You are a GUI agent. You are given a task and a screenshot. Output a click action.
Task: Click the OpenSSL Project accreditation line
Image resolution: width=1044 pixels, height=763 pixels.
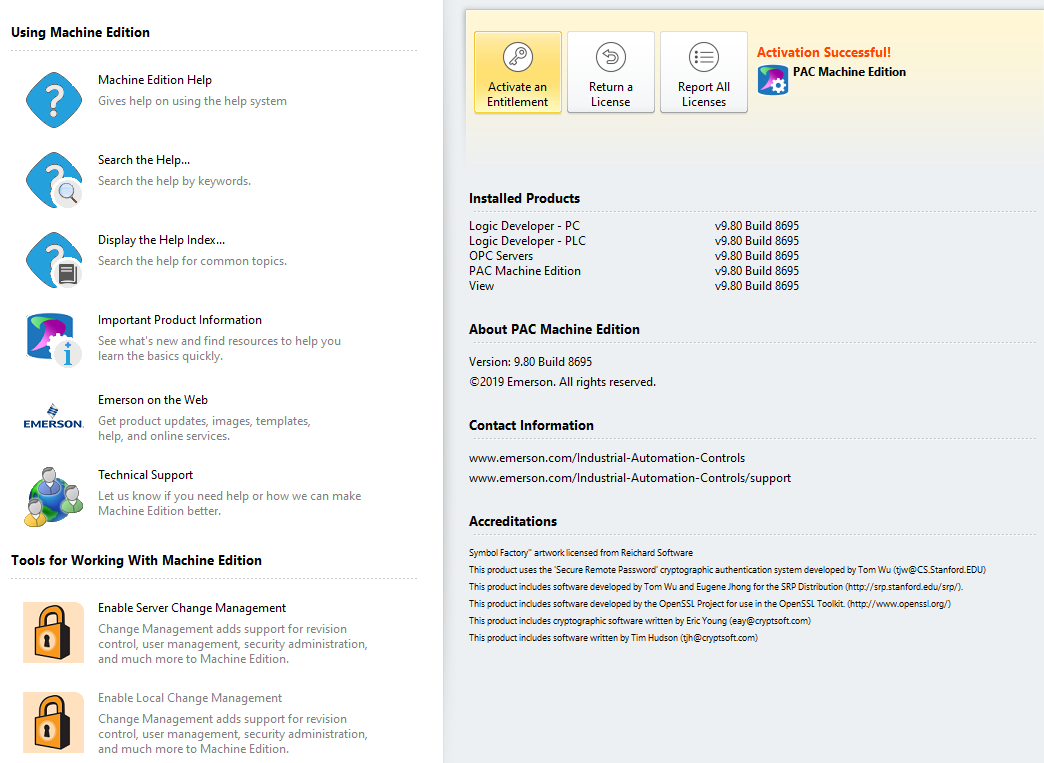click(710, 604)
